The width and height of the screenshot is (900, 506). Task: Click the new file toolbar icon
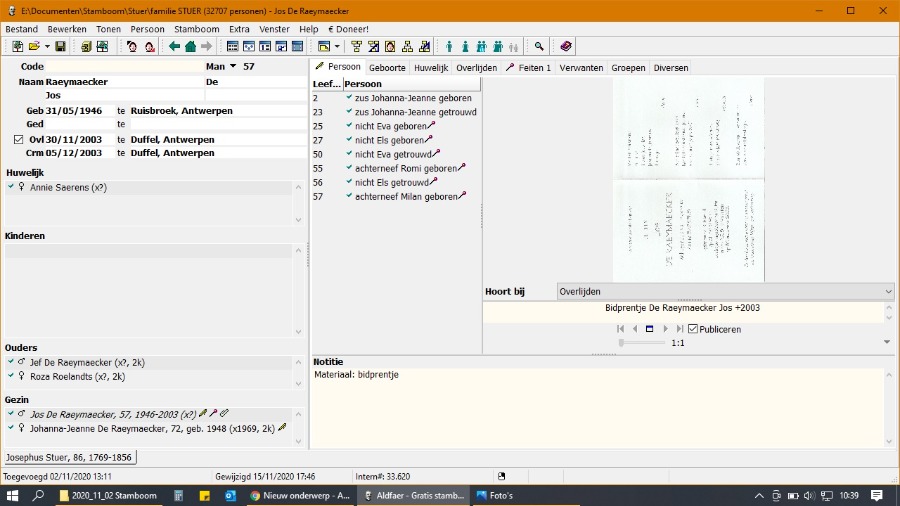click(x=17, y=47)
